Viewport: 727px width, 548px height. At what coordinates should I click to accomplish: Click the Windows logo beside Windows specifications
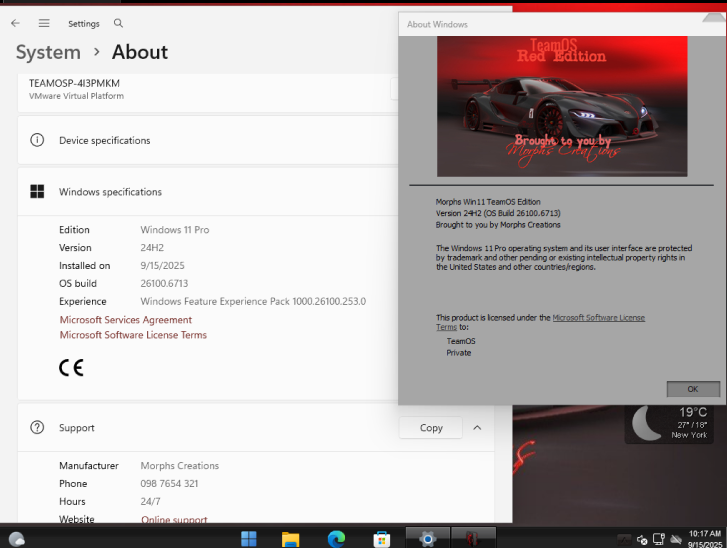click(x=37, y=191)
